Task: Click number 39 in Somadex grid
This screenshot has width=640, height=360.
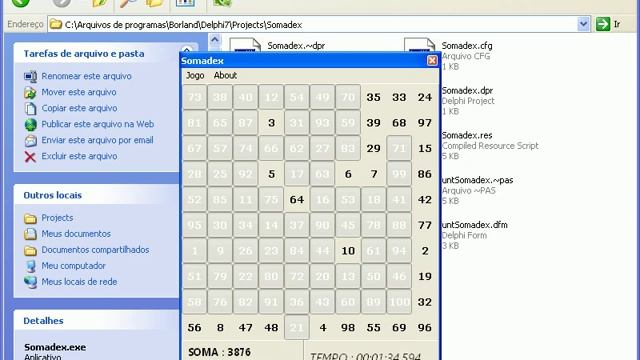Action: click(373, 123)
